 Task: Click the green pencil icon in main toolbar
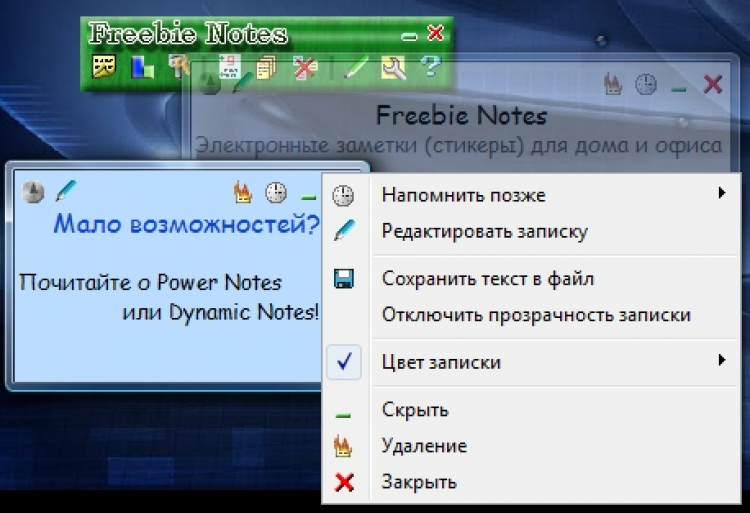[x=356, y=67]
